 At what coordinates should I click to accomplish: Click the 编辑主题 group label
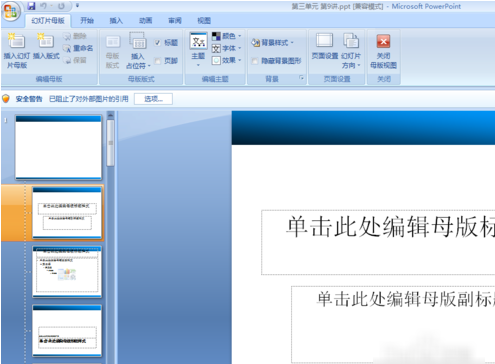pos(215,79)
